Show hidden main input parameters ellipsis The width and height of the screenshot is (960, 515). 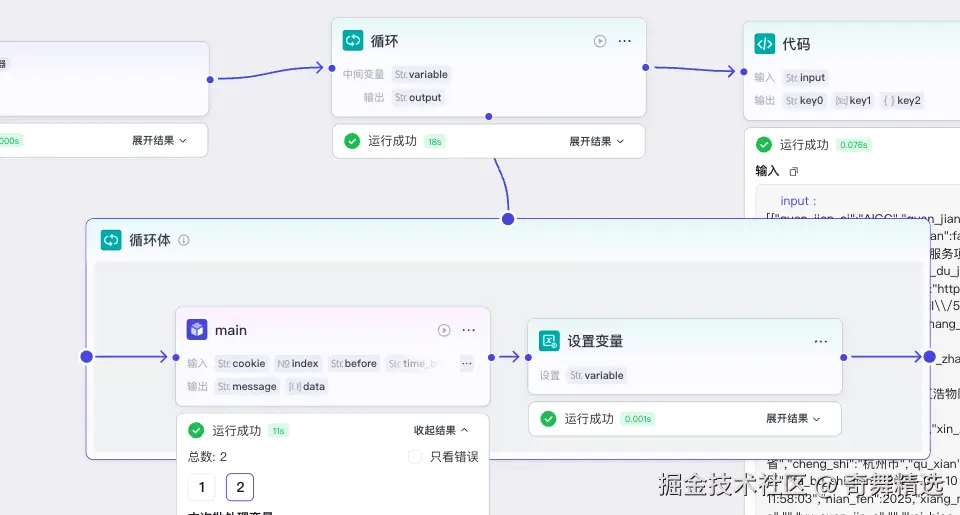467,363
